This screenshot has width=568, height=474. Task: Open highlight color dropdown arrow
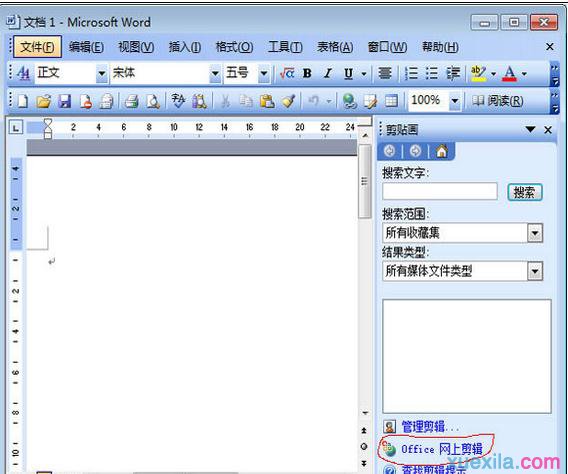point(493,74)
